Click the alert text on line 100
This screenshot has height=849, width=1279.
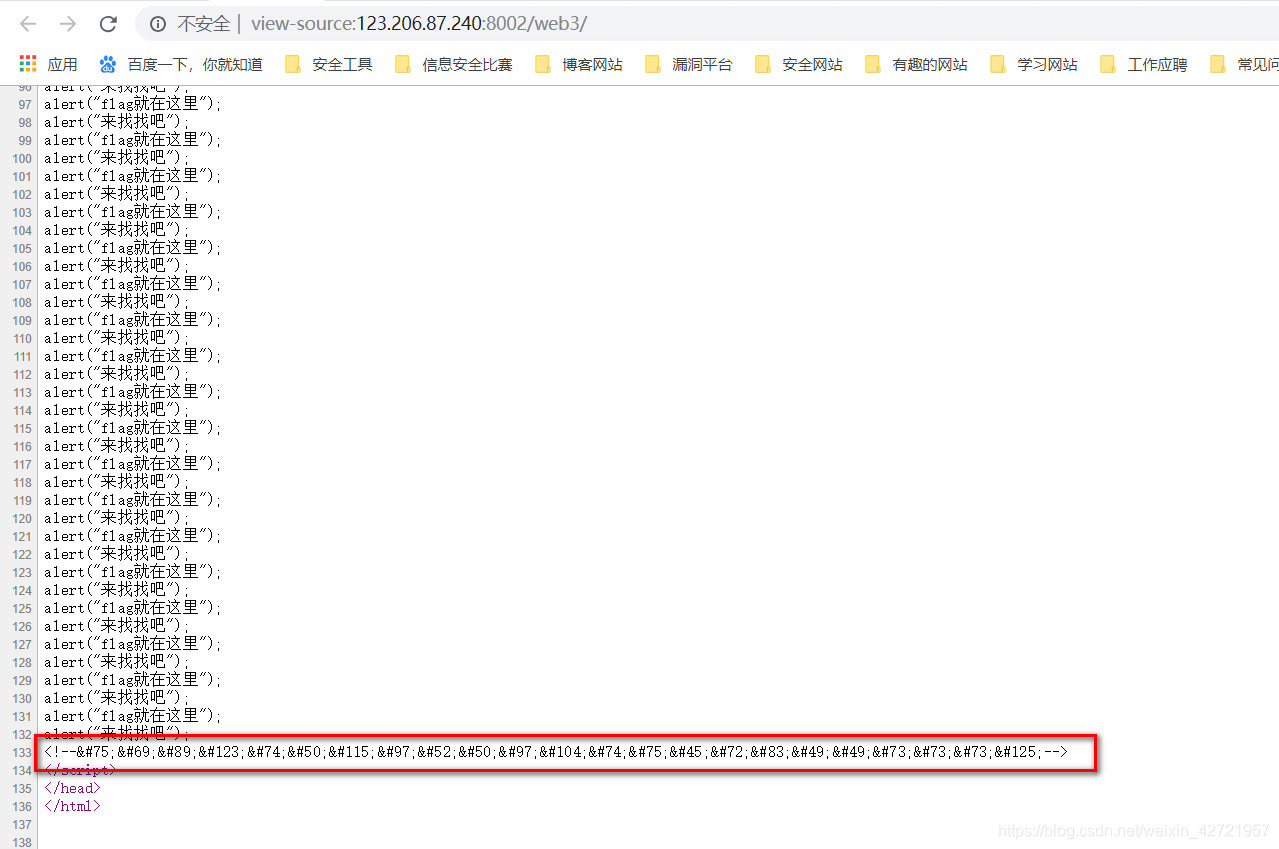point(117,158)
